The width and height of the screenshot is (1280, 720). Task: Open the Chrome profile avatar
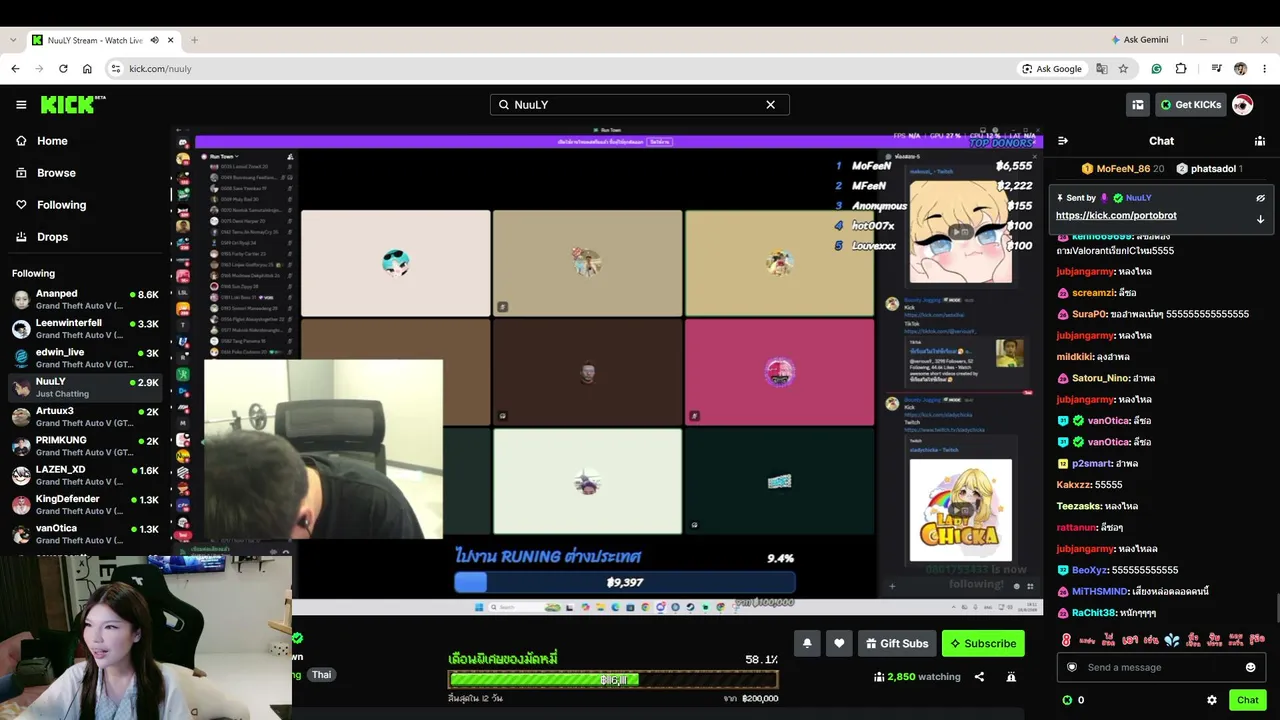(x=1241, y=69)
